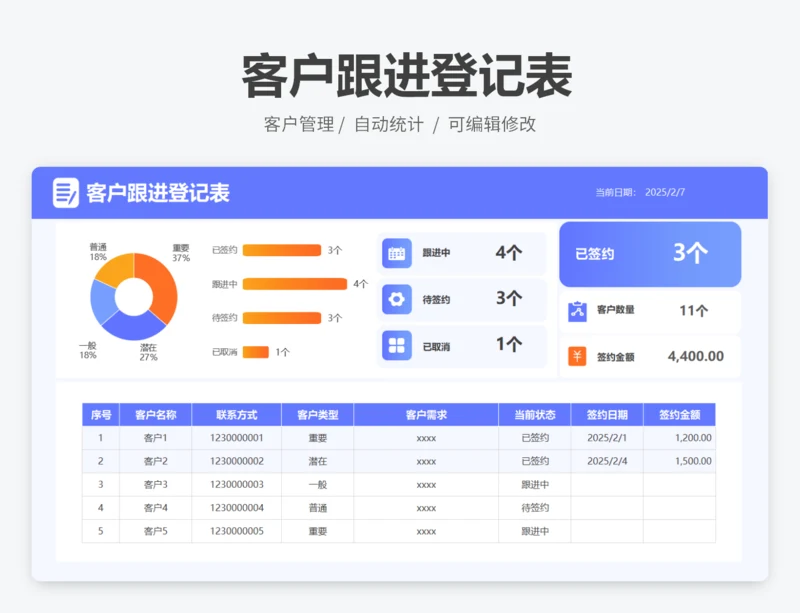Click the 潜在 type cell for 客户2
This screenshot has height=613, width=800.
click(x=317, y=461)
